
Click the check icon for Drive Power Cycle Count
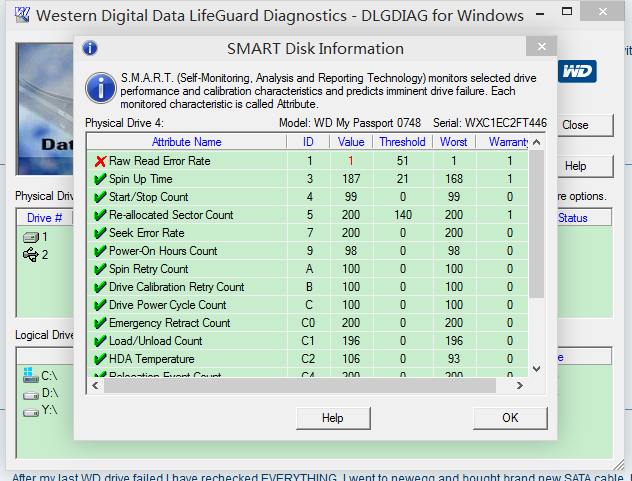pyautogui.click(x=100, y=305)
